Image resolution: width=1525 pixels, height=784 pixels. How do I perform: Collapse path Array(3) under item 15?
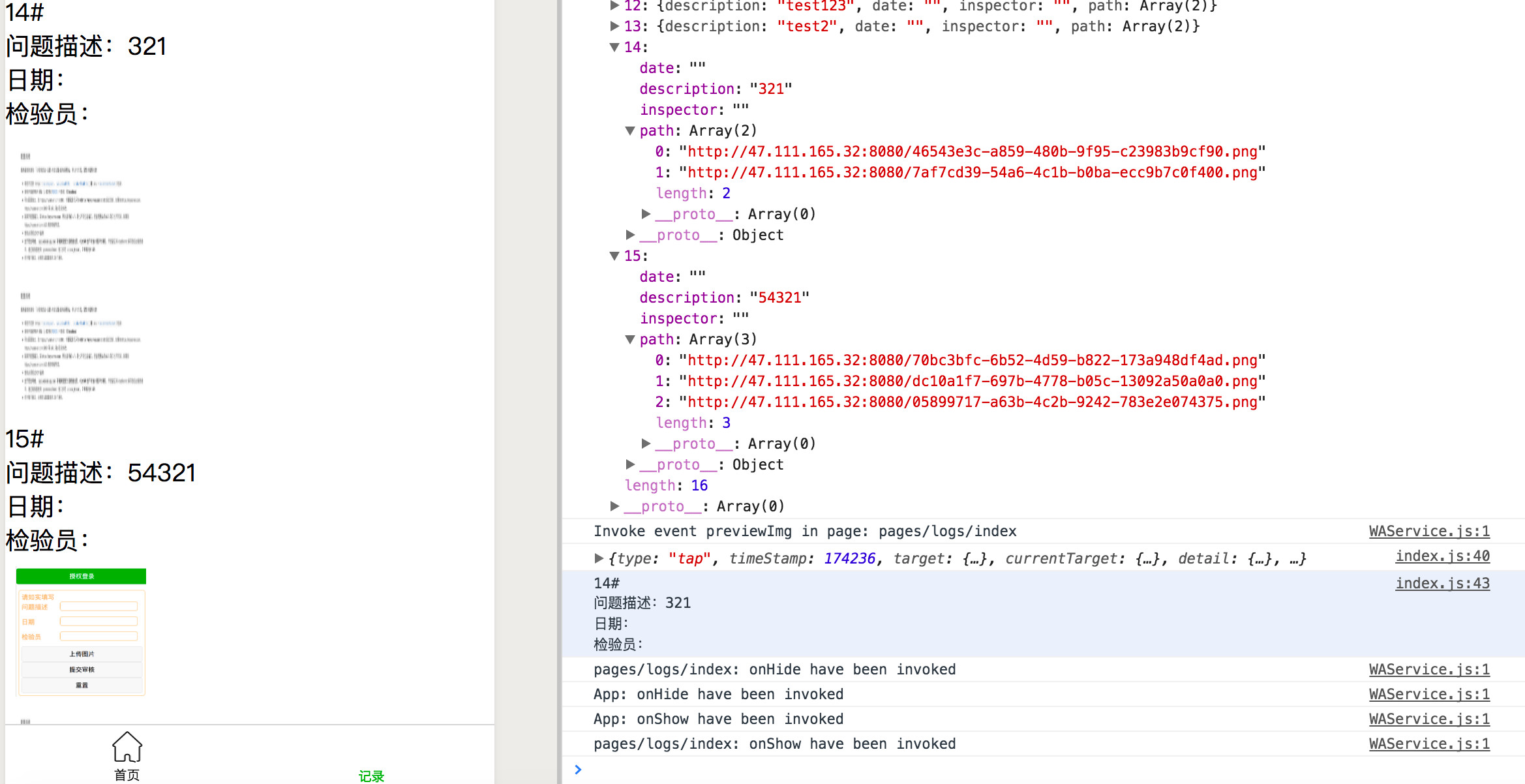coord(630,339)
